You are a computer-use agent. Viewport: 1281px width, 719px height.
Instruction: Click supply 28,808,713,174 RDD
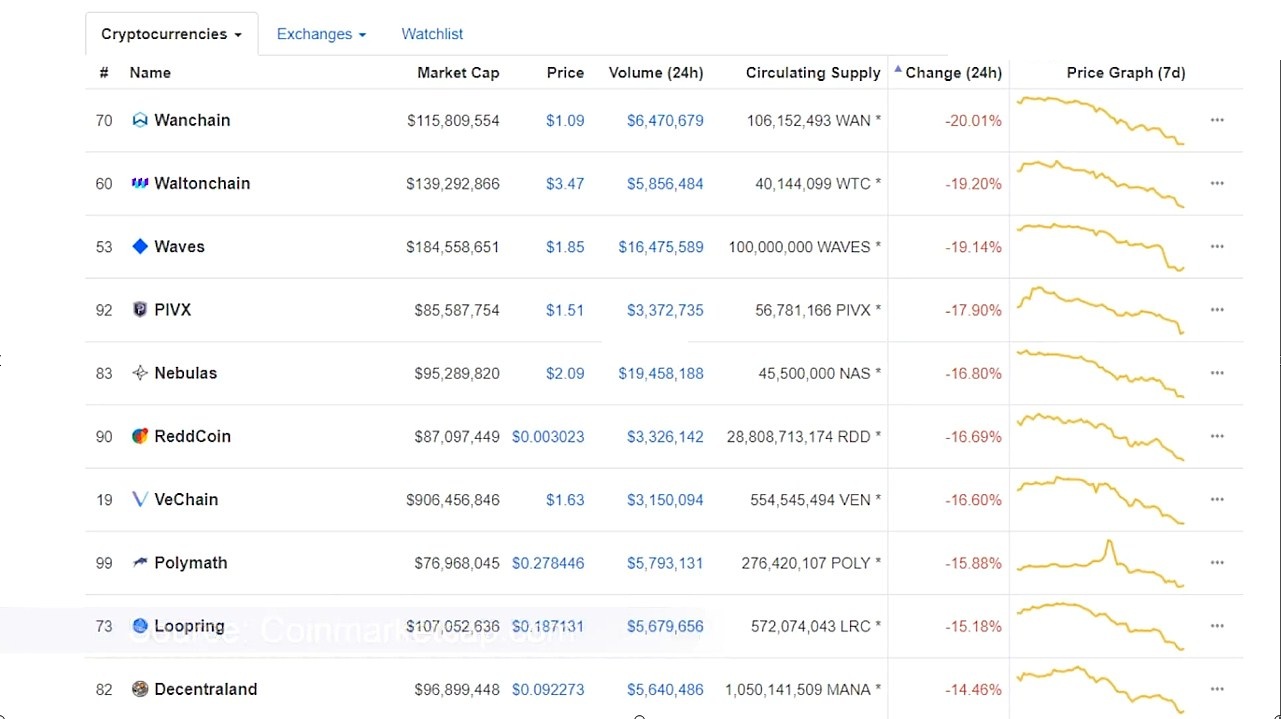pyautogui.click(x=804, y=436)
